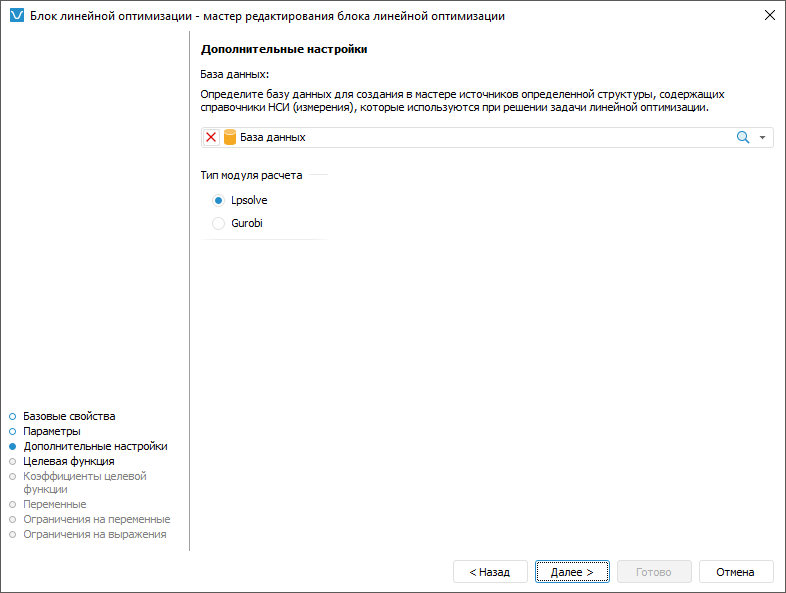
Task: Click the Целевая функция step bullet
Action: click(x=13, y=462)
